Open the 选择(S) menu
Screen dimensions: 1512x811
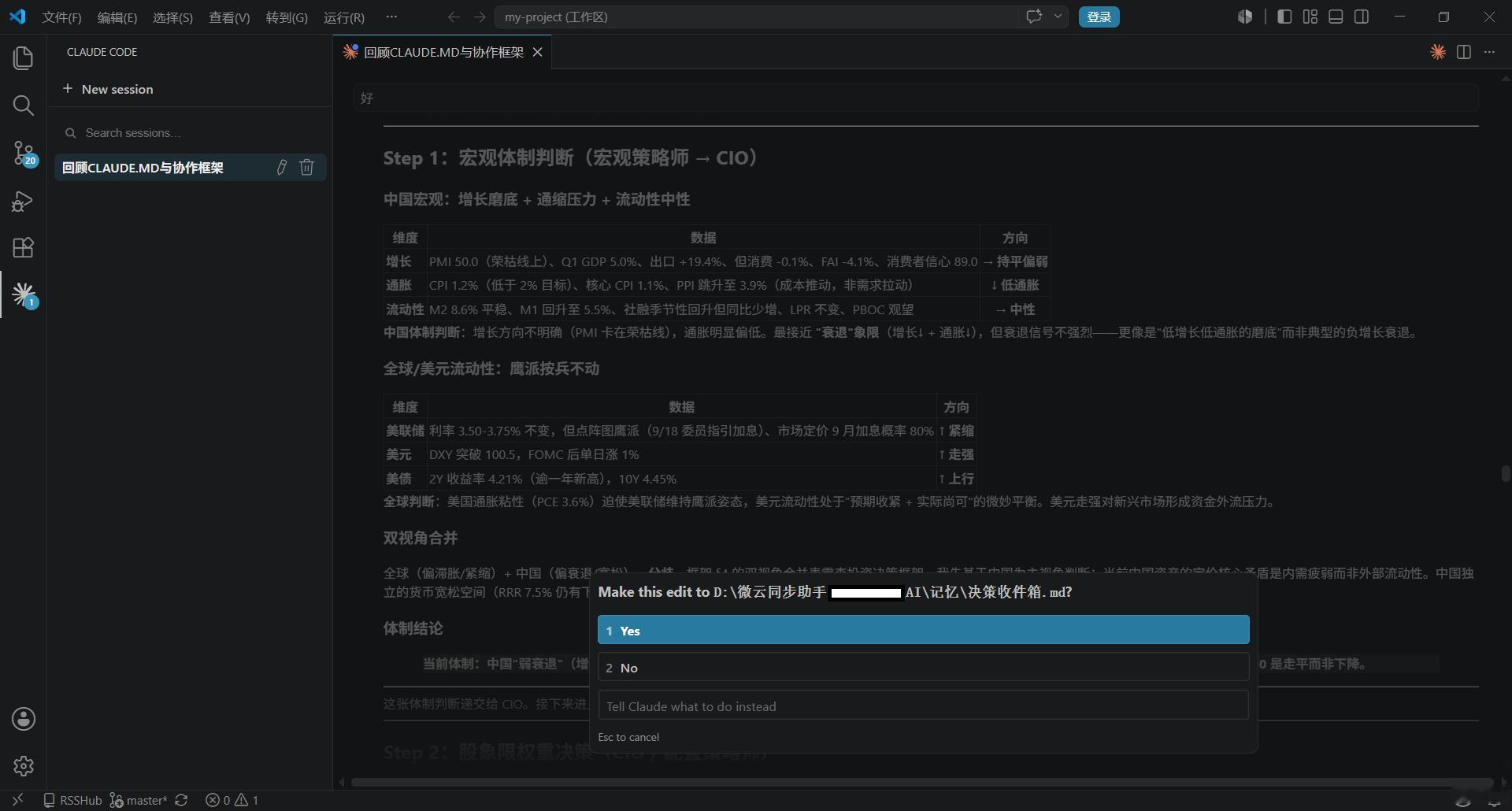[x=172, y=17]
